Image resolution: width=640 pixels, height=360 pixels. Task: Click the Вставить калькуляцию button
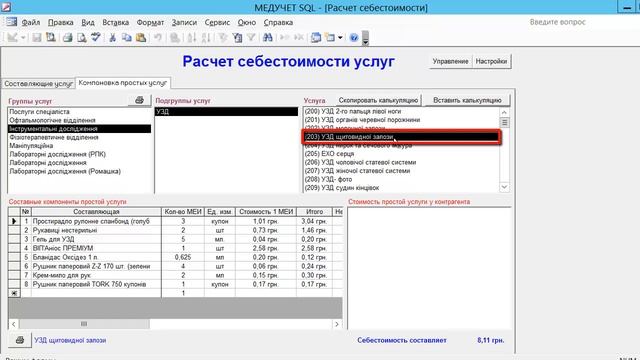467,100
